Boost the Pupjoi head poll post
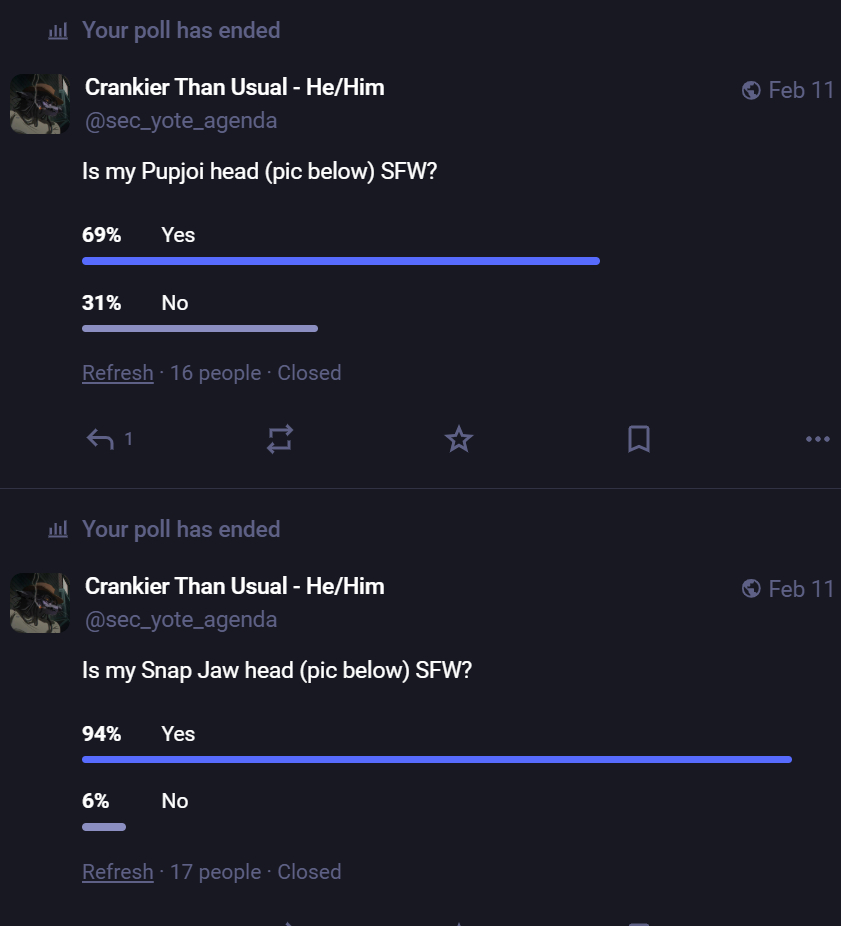The height and width of the screenshot is (926, 841). click(279, 439)
